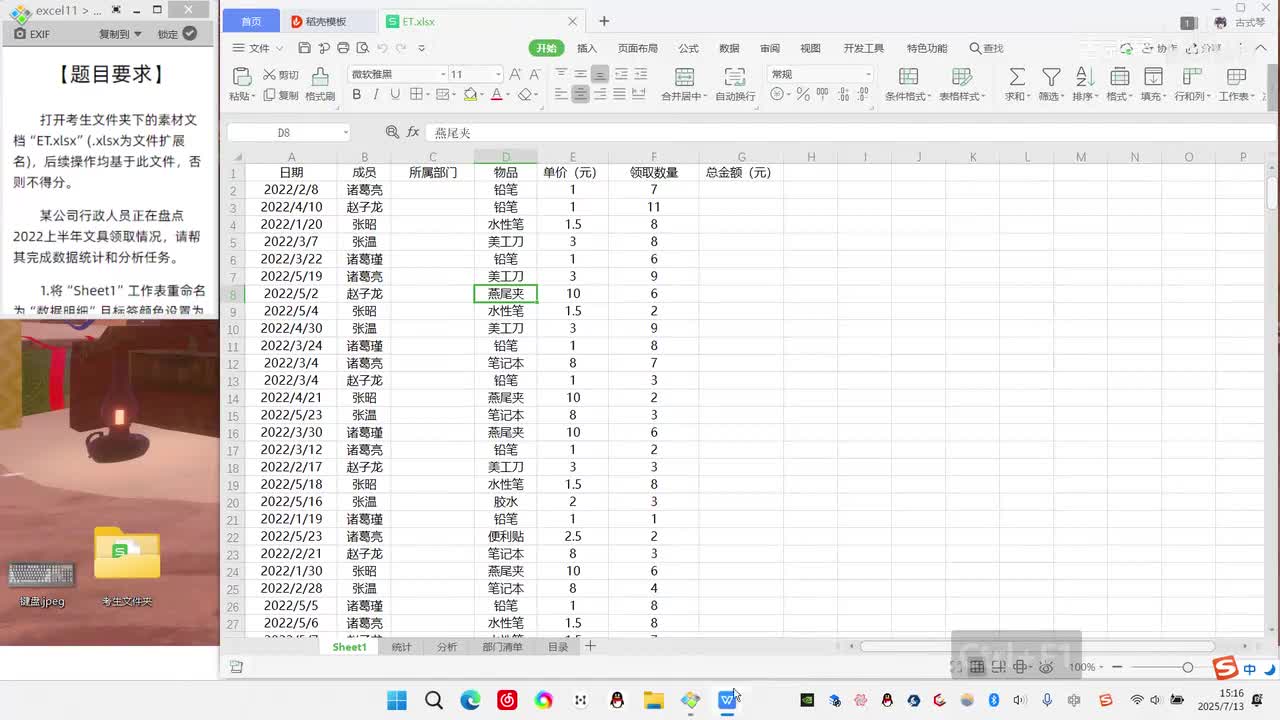Image resolution: width=1280 pixels, height=720 pixels.
Task: Open the 考生文件夹 folder on the desktop
Action: (x=127, y=567)
